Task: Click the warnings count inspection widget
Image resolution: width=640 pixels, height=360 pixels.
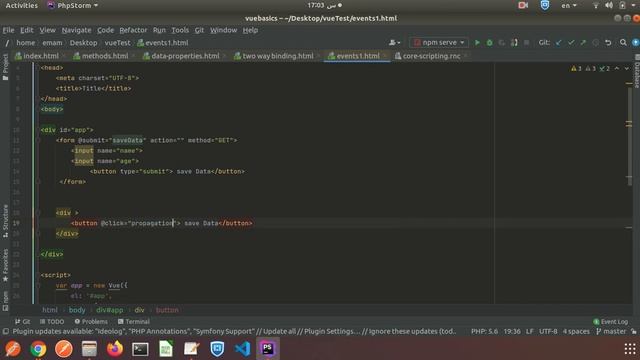Action: [x=591, y=69]
